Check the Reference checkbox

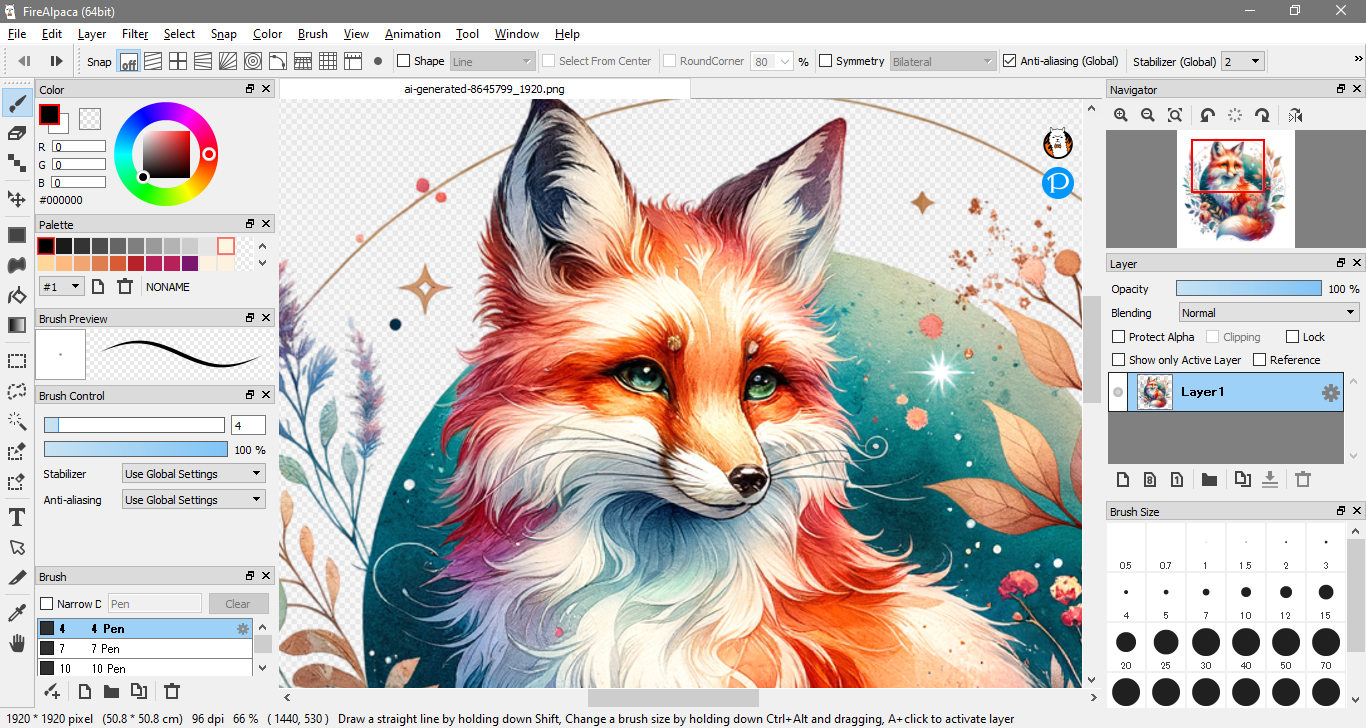click(1260, 360)
